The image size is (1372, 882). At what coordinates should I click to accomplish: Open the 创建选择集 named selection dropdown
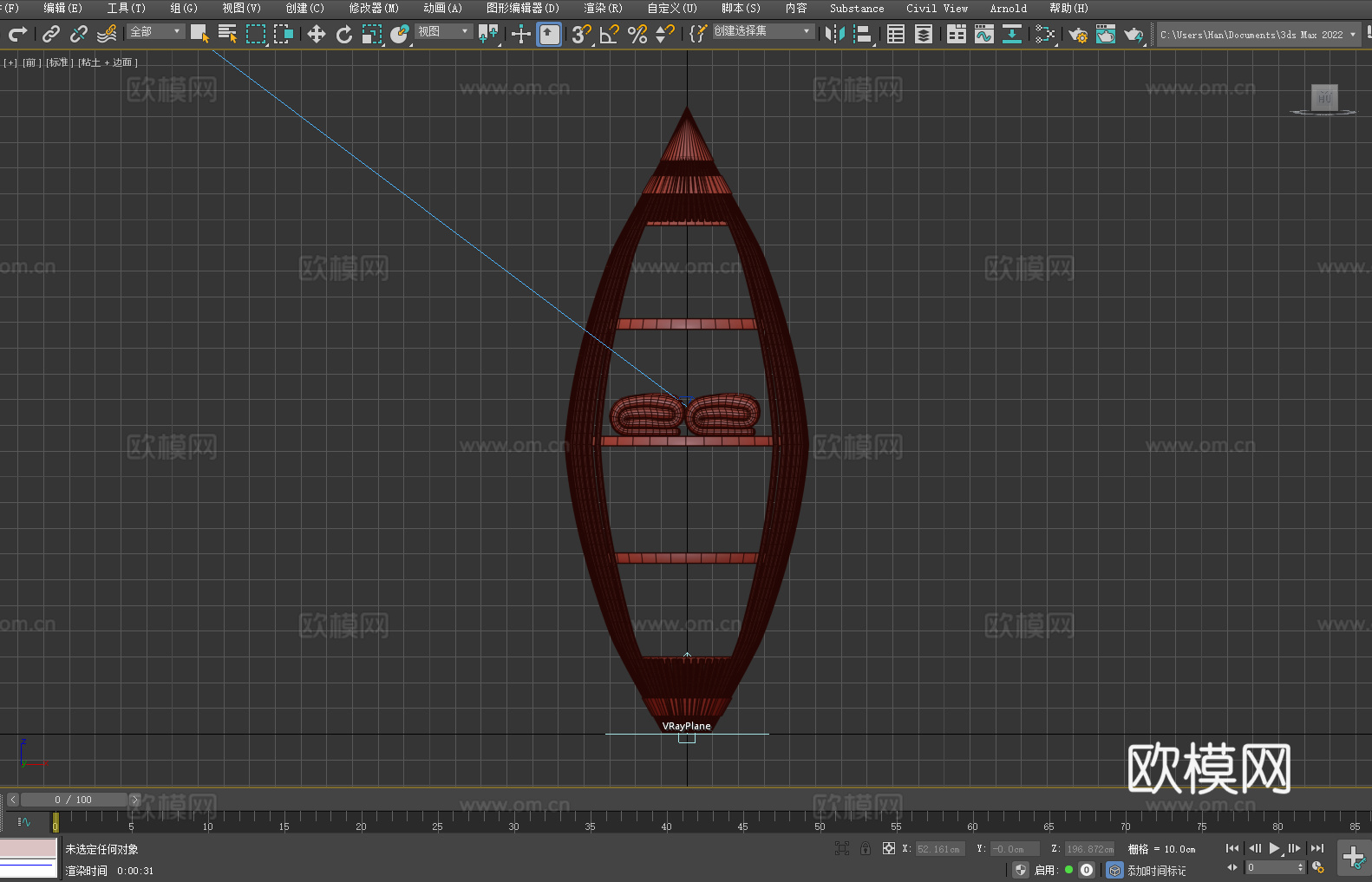763,31
